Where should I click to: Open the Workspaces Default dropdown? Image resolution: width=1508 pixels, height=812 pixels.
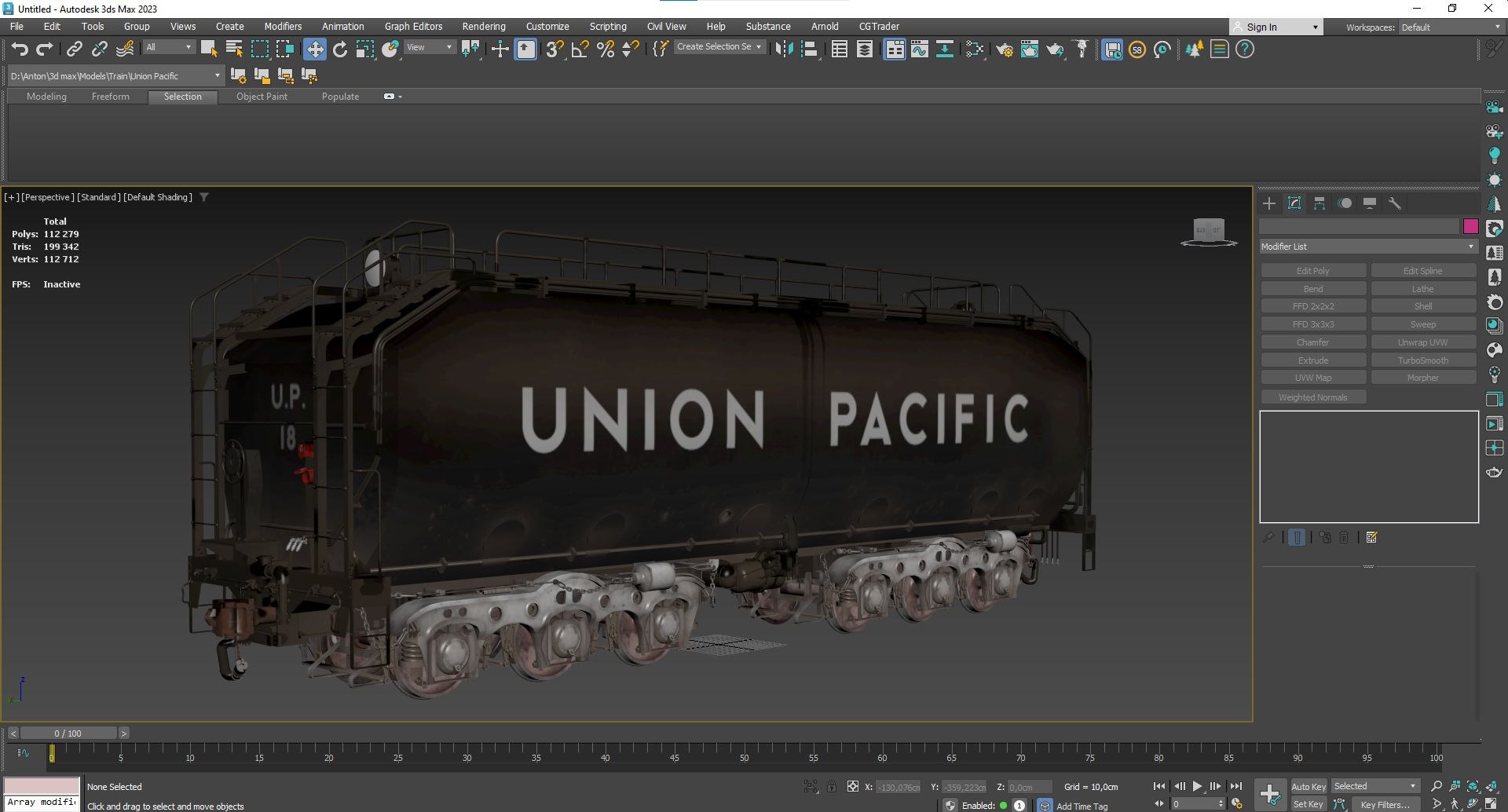coord(1451,27)
